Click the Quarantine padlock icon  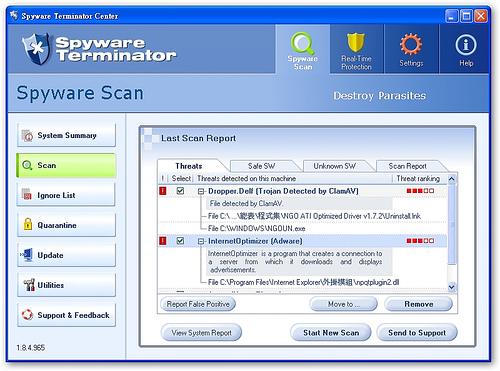tap(28, 224)
